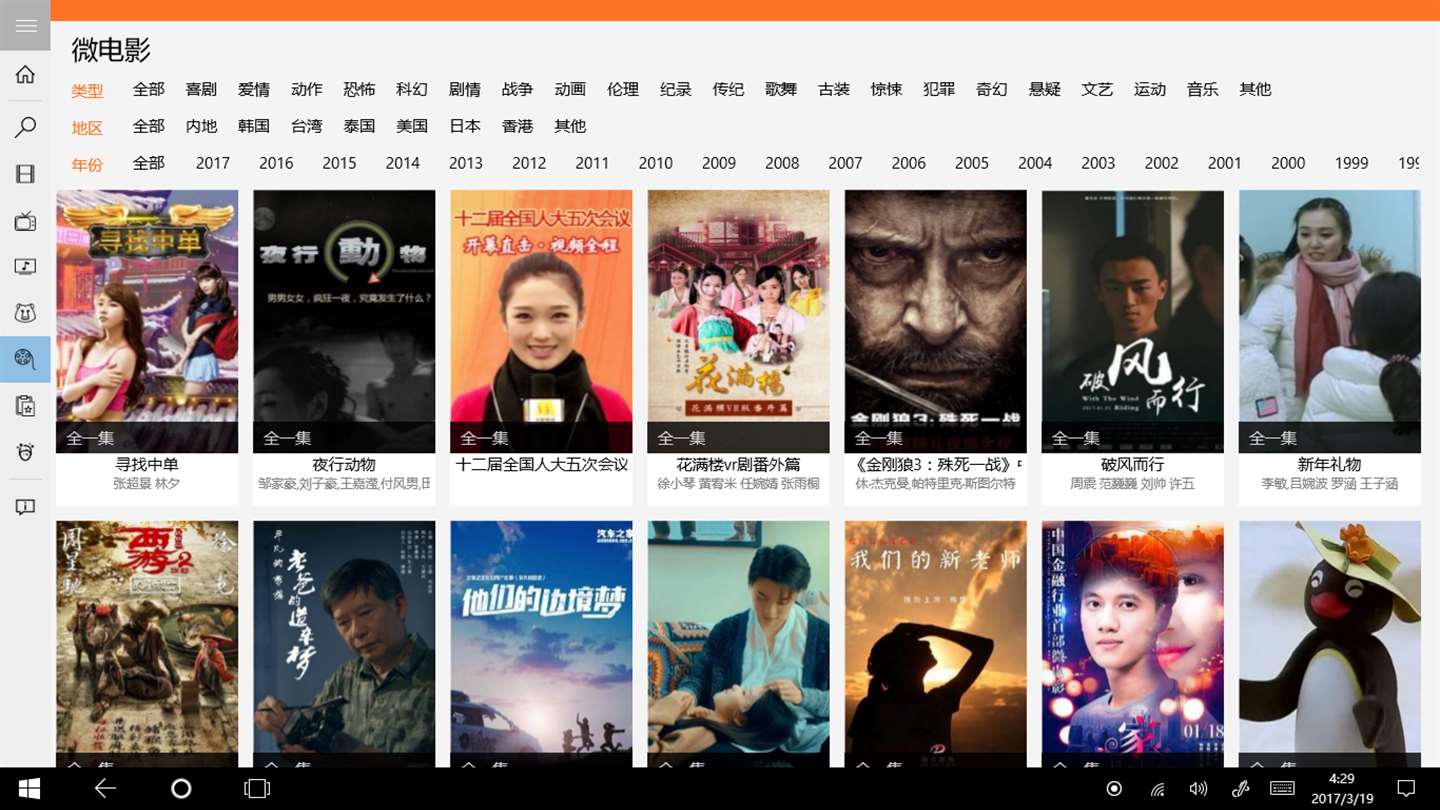Open the favorites clipboard star icon
This screenshot has width=1440, height=810.
[25, 405]
